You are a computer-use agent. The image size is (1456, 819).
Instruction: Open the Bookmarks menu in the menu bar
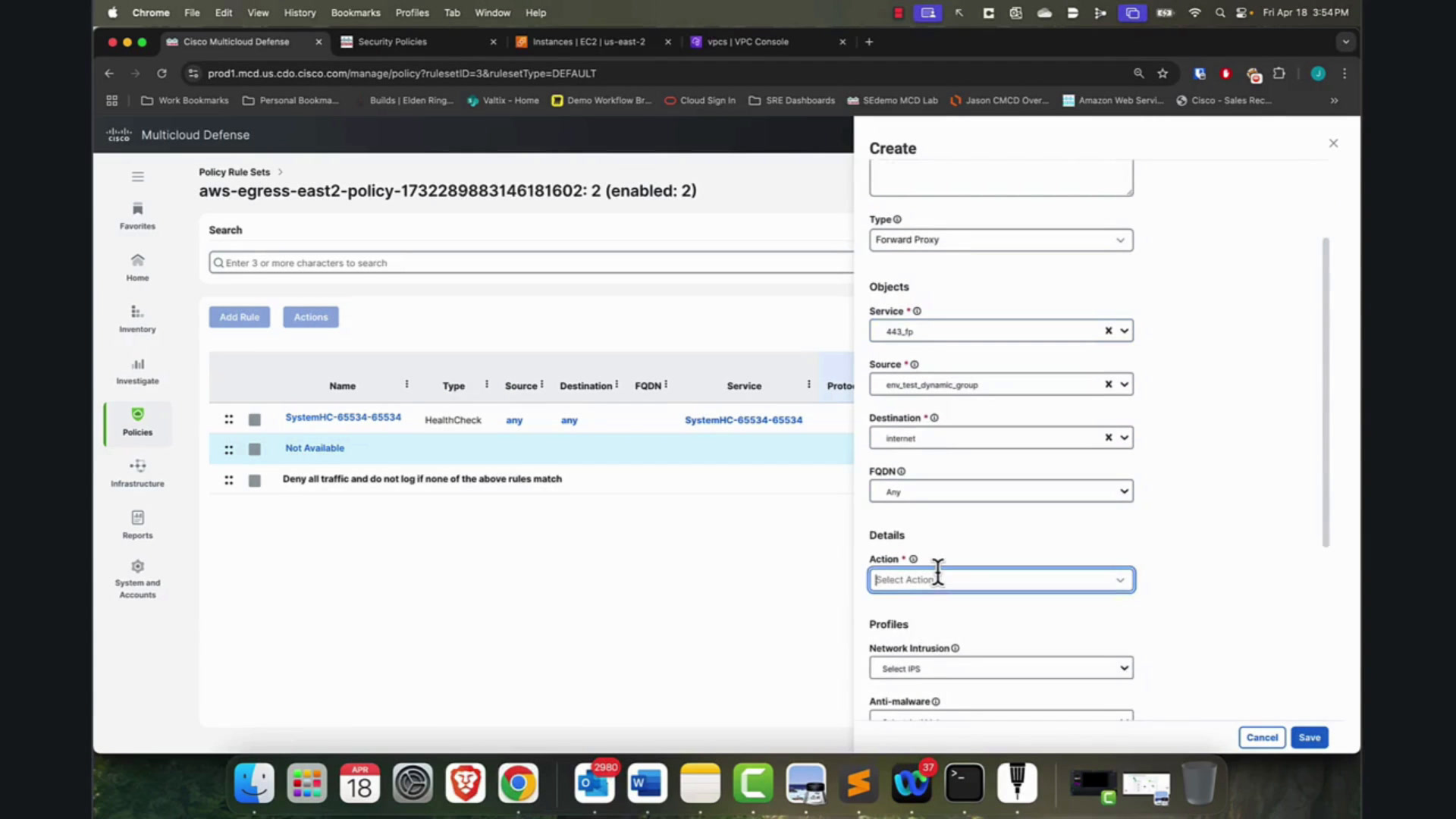tap(356, 13)
